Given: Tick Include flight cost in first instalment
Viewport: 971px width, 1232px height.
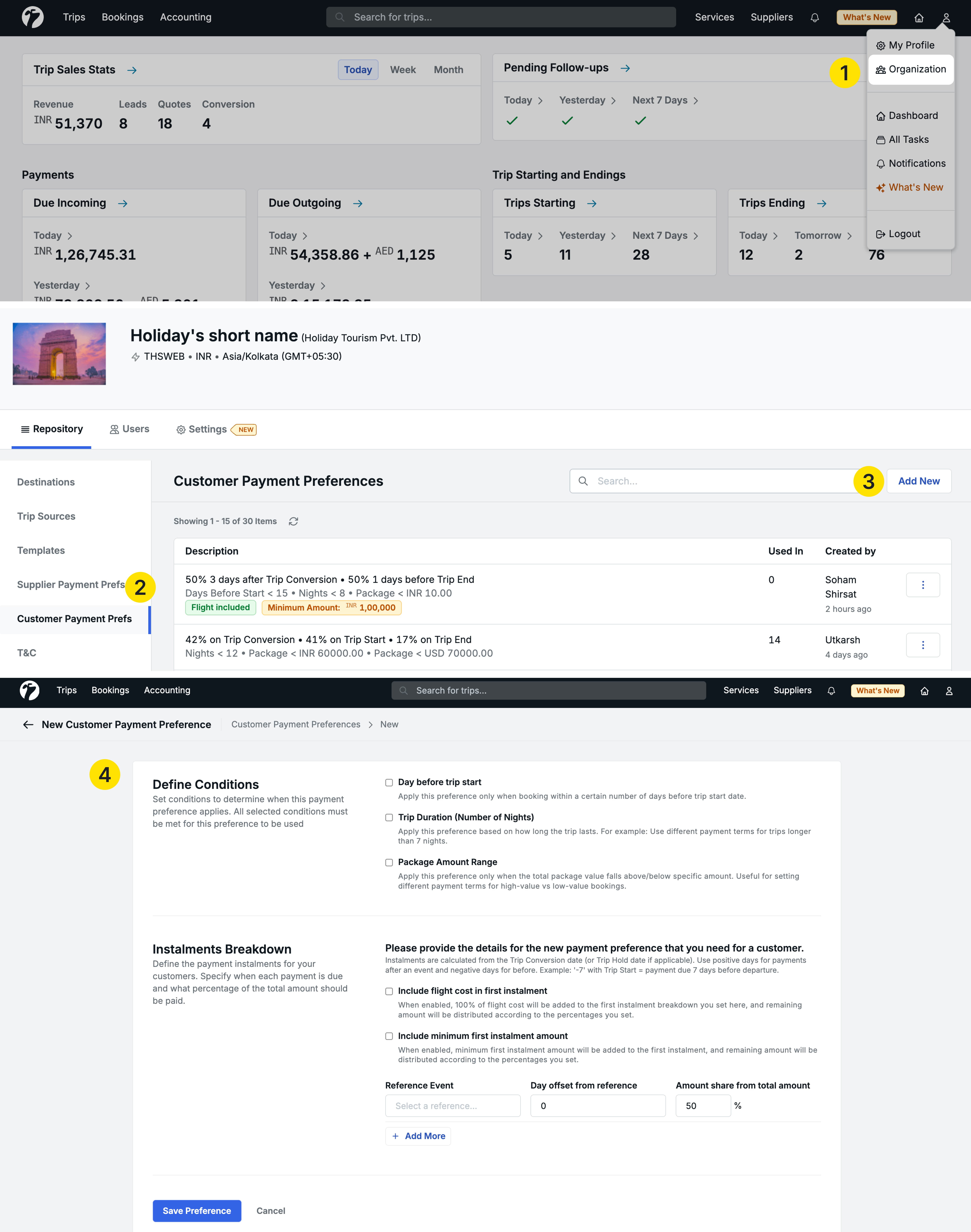Looking at the screenshot, I should point(389,991).
